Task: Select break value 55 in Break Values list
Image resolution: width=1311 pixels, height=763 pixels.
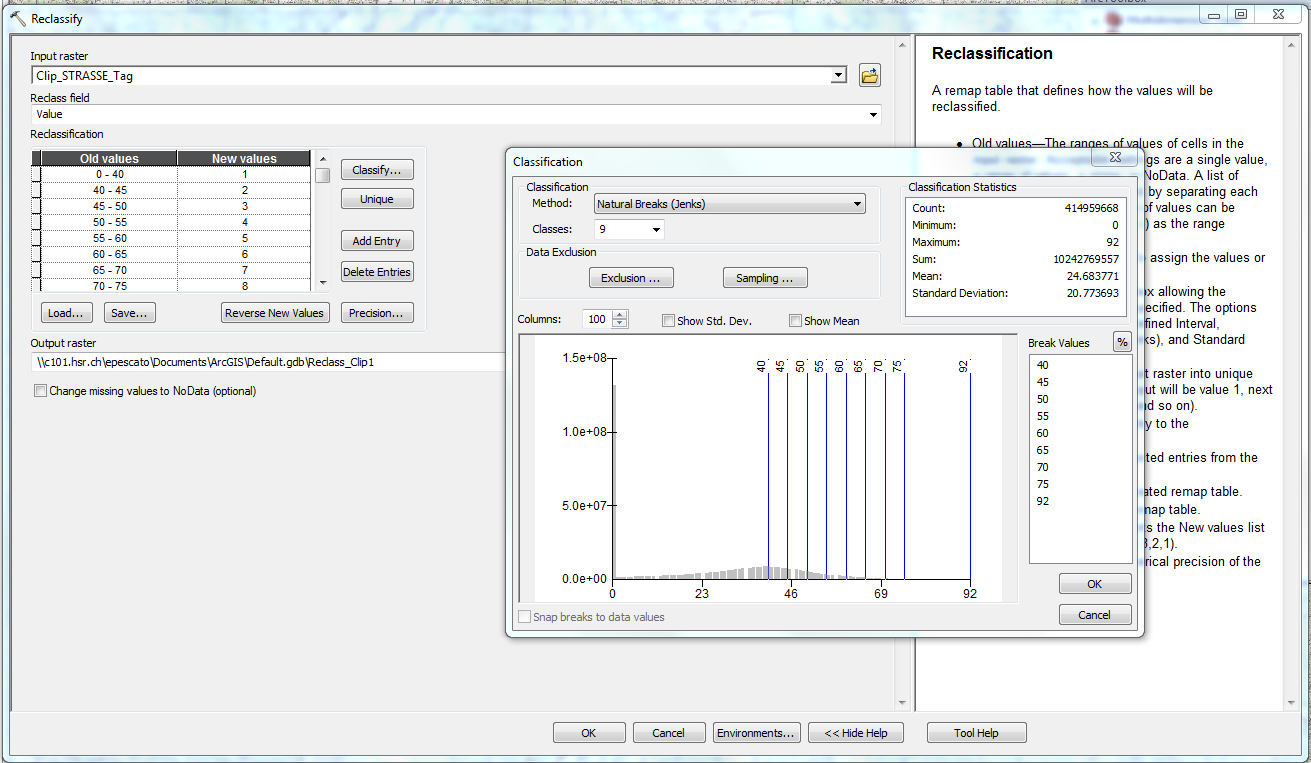Action: [1043, 416]
